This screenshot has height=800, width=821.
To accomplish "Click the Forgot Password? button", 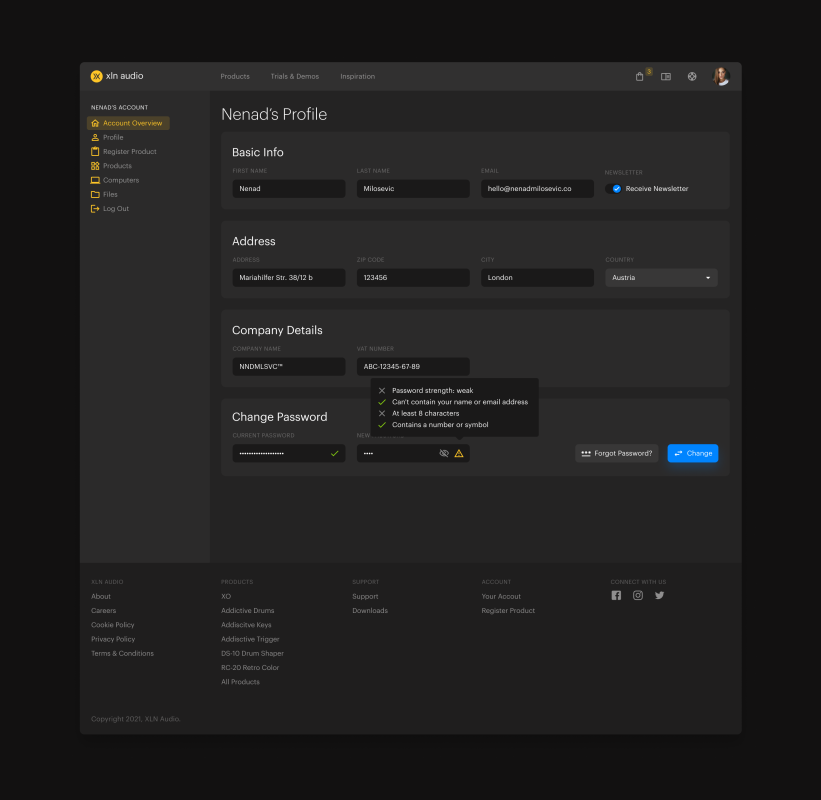I will tap(616, 454).
